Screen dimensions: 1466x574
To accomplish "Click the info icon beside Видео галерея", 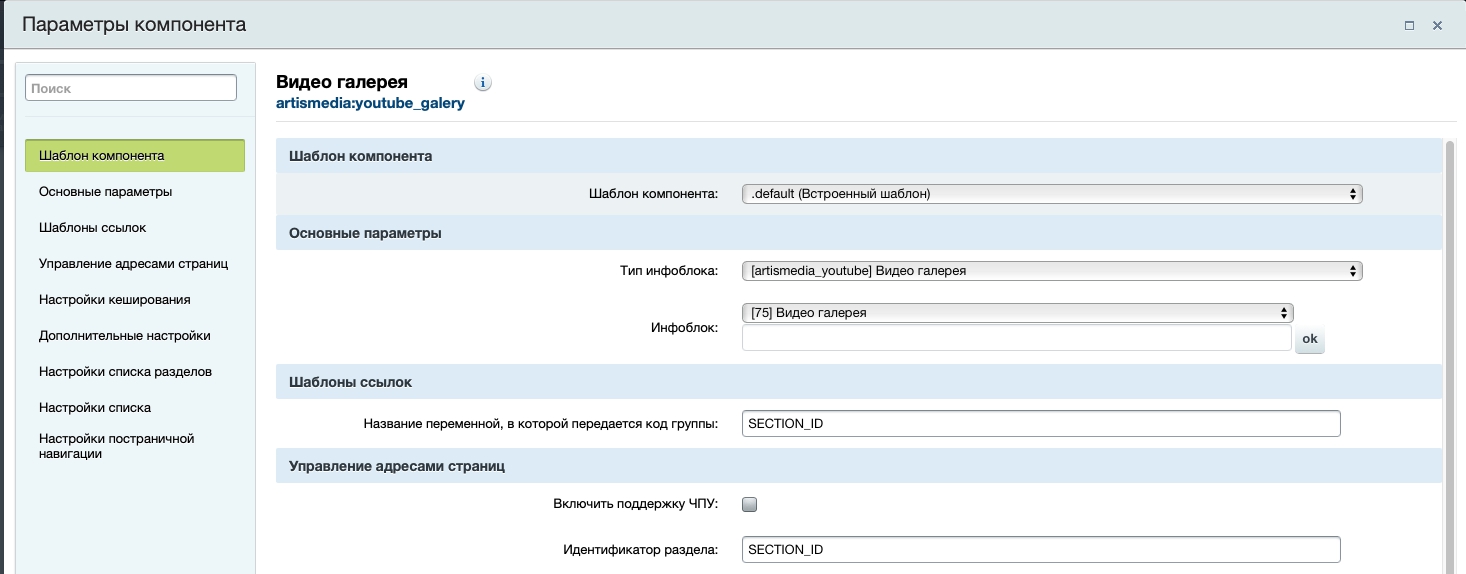I will pos(483,83).
